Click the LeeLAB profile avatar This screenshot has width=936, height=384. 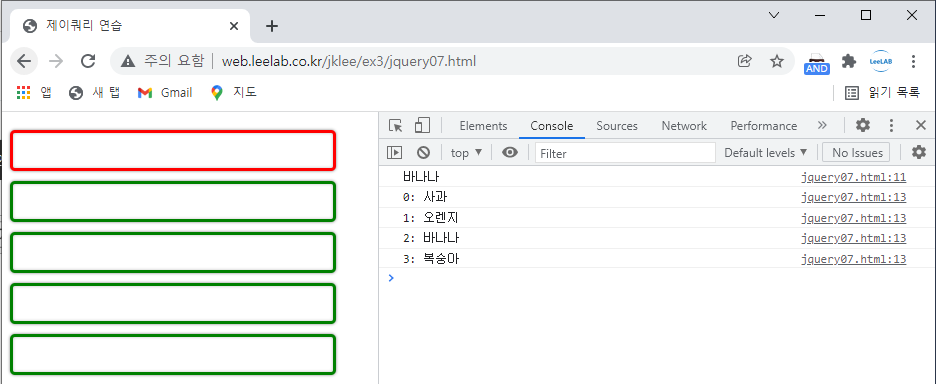click(x=880, y=61)
